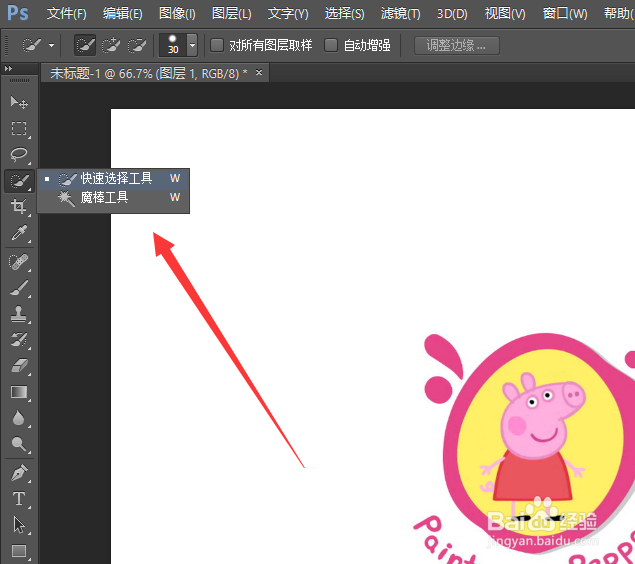Expand the toolbox using double-arrow toggle
This screenshot has width=635, height=564.
click(8, 69)
